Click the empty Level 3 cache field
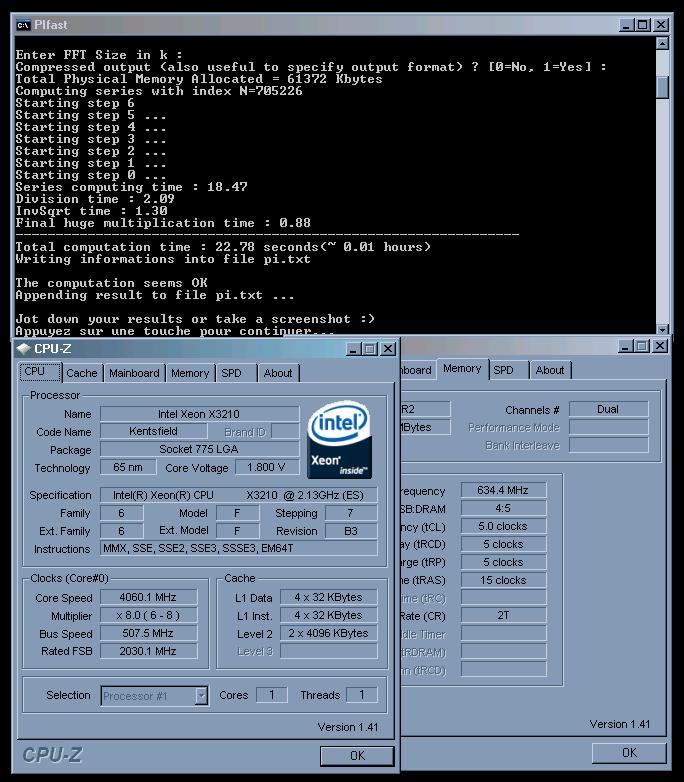The height and width of the screenshot is (782, 684). pos(328,651)
